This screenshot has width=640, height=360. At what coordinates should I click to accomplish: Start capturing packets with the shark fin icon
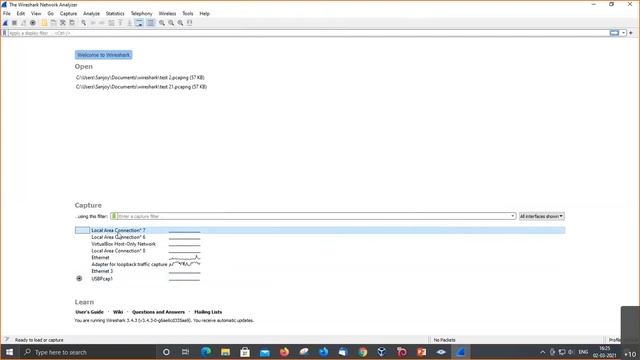(x=5, y=23)
